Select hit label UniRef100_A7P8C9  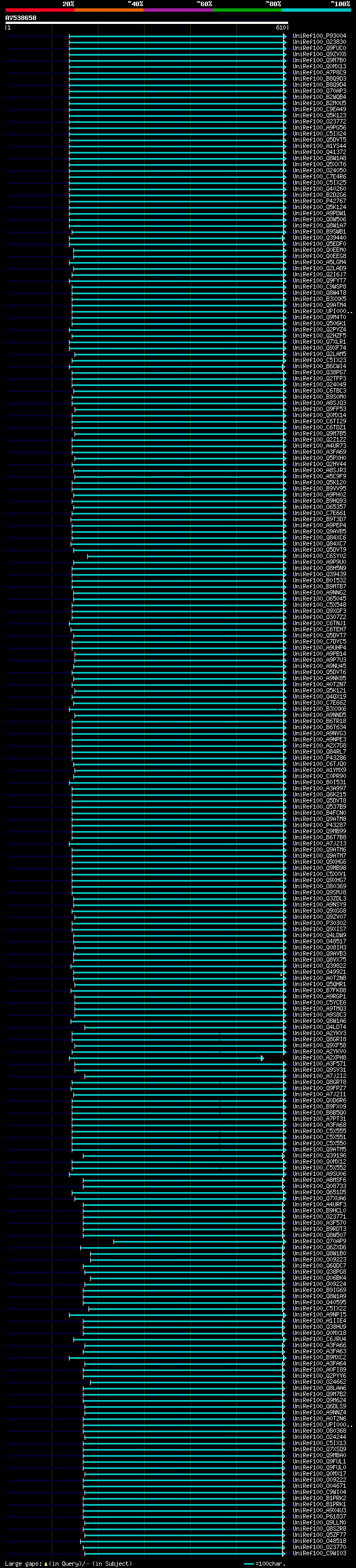click(x=319, y=72)
